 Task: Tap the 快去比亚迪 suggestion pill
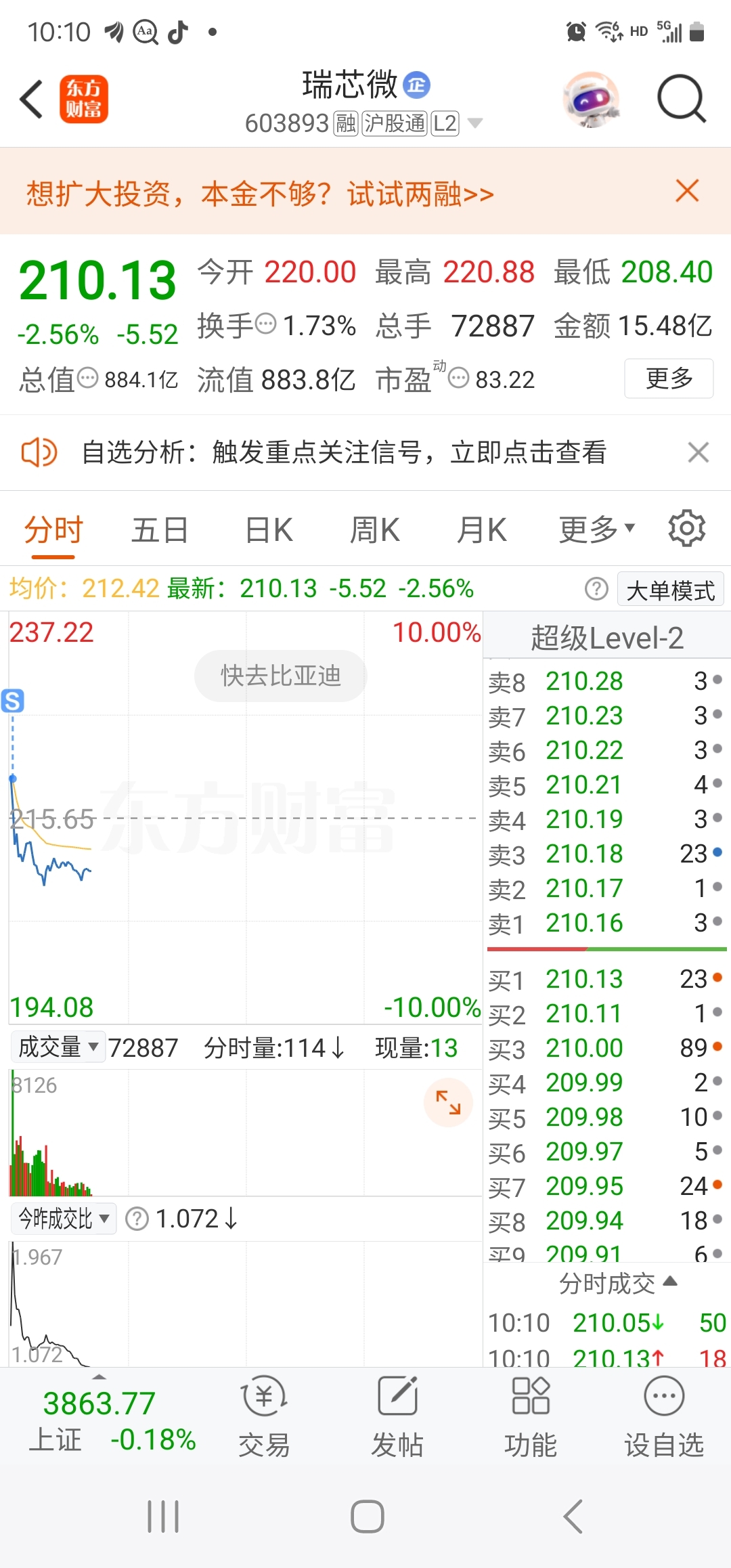(280, 676)
